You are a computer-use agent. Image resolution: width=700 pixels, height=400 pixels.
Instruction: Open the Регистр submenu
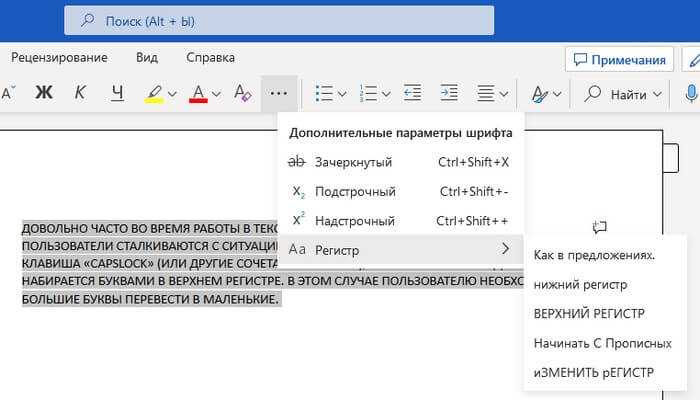[x=400, y=250]
